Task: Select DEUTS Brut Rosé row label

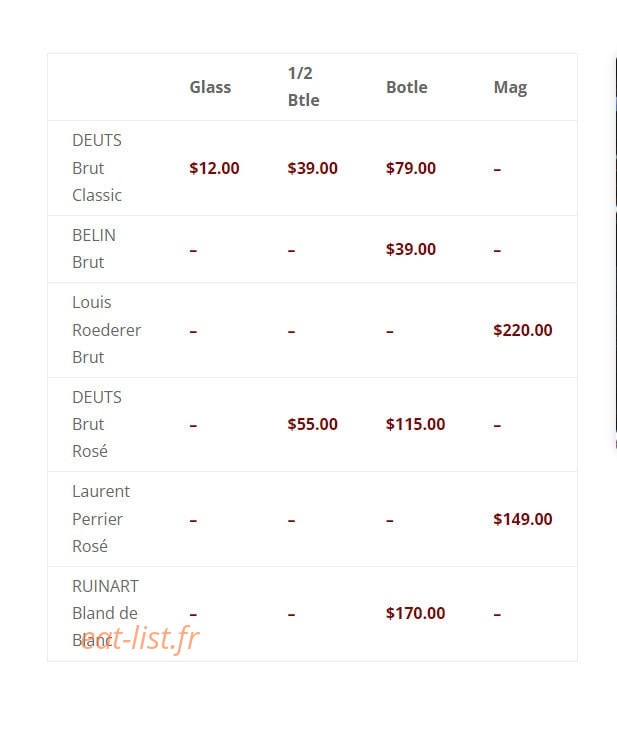Action: pyautogui.click(x=97, y=424)
